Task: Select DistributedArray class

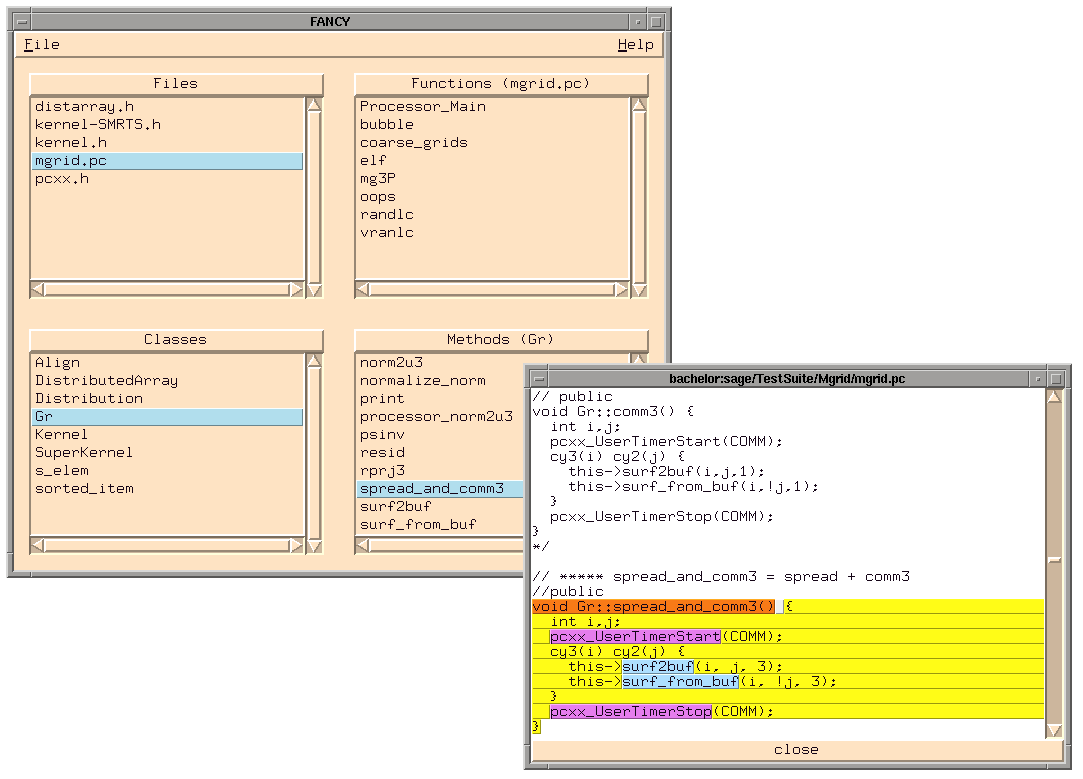Action: click(x=167, y=381)
